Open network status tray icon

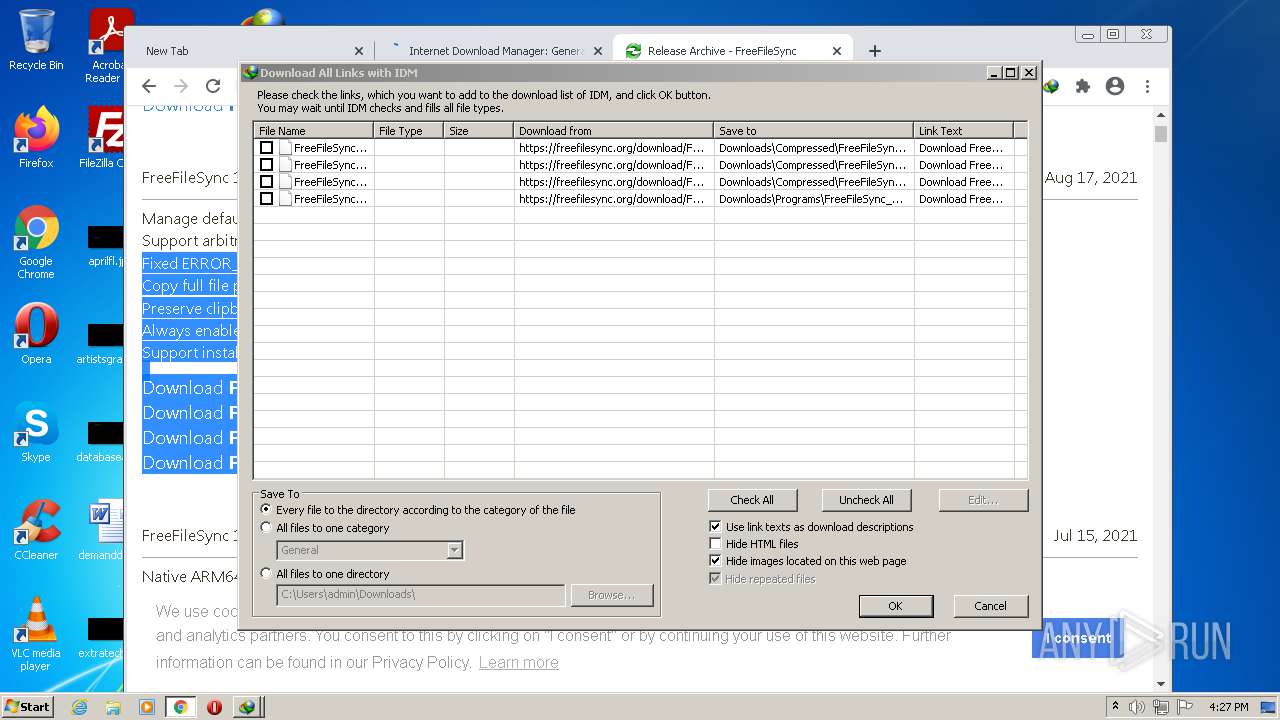point(1161,707)
